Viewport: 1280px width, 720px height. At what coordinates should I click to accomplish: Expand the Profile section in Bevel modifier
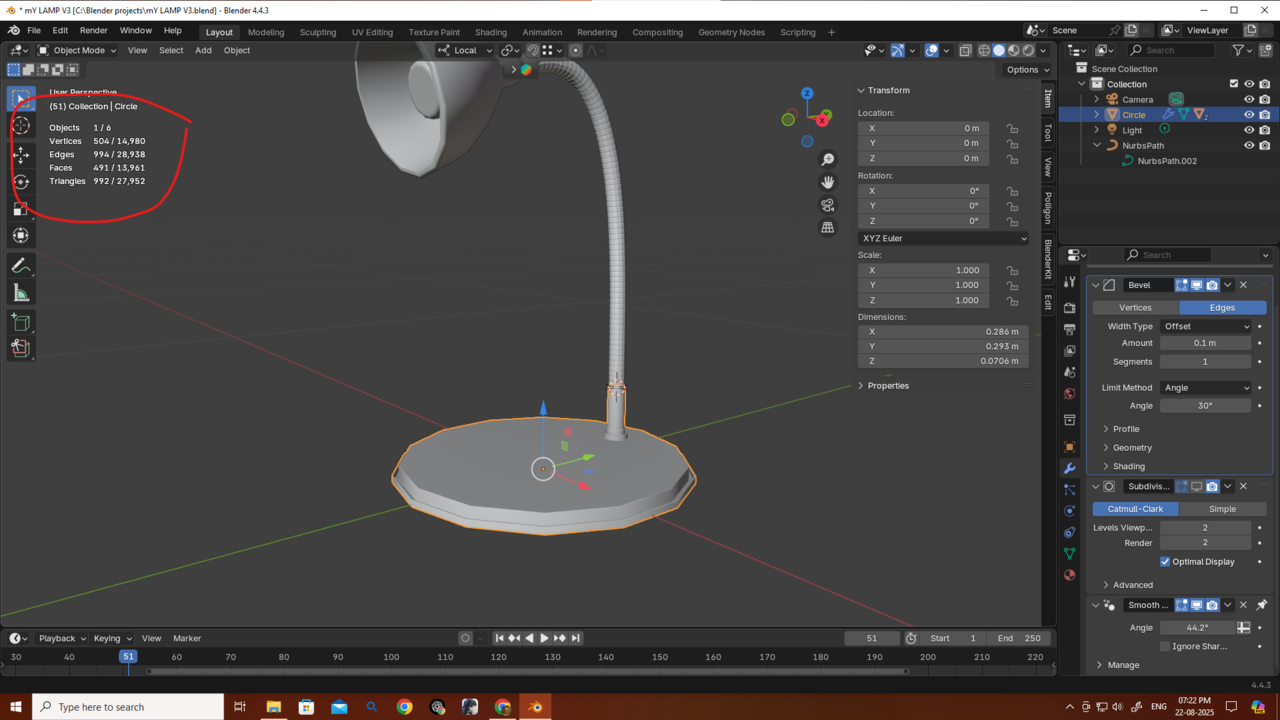pos(1126,429)
